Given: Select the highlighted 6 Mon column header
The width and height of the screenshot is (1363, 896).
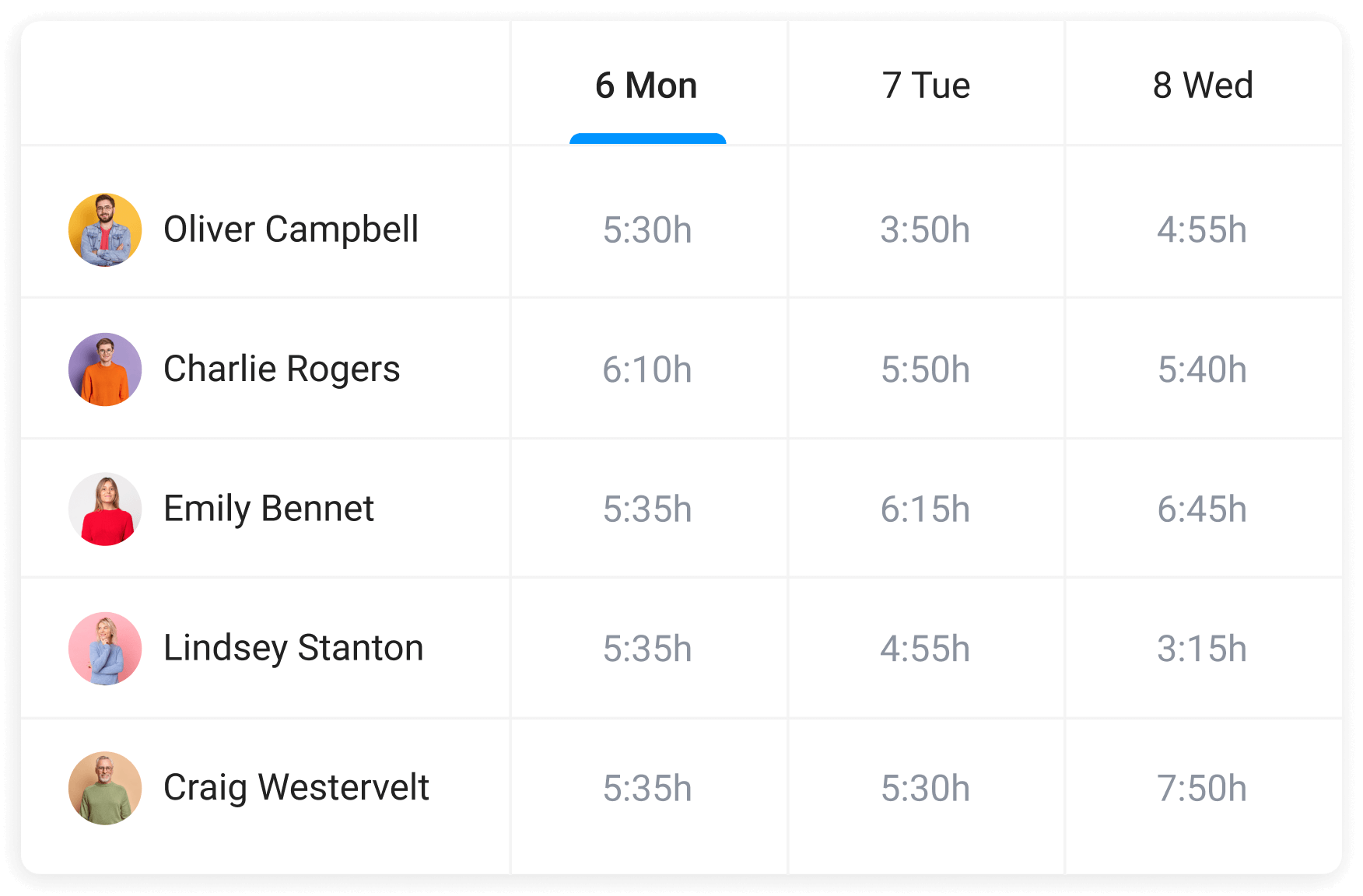Looking at the screenshot, I should pos(646,86).
